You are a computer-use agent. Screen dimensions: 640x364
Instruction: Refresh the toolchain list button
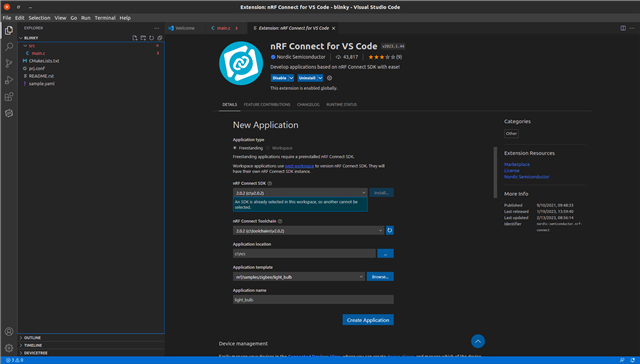point(390,231)
